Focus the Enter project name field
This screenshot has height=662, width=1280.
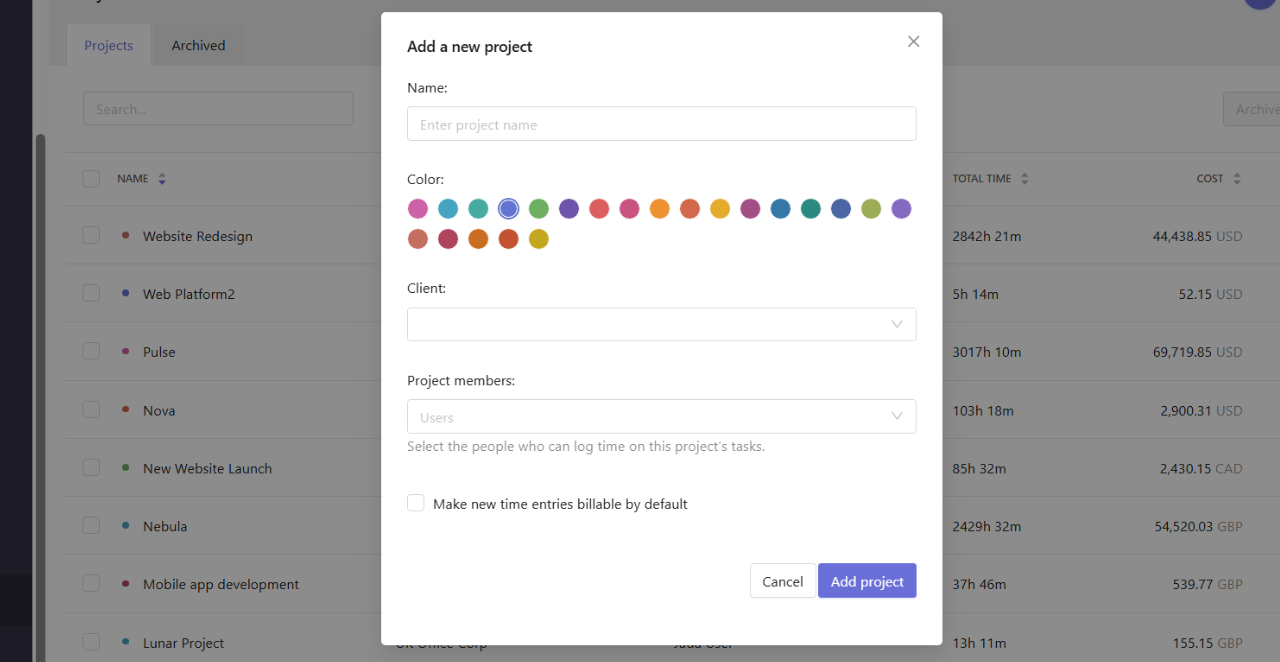click(661, 124)
